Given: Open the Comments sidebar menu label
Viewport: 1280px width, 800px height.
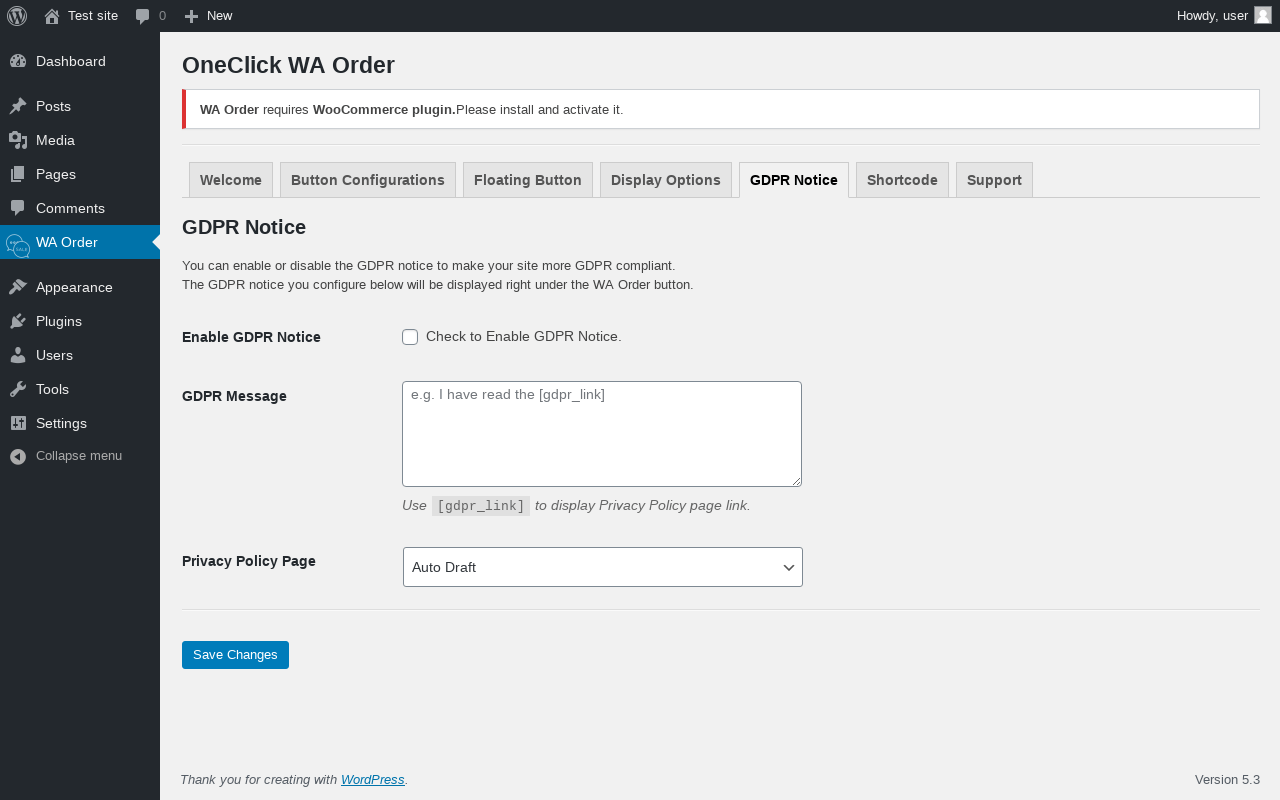Looking at the screenshot, I should point(70,208).
